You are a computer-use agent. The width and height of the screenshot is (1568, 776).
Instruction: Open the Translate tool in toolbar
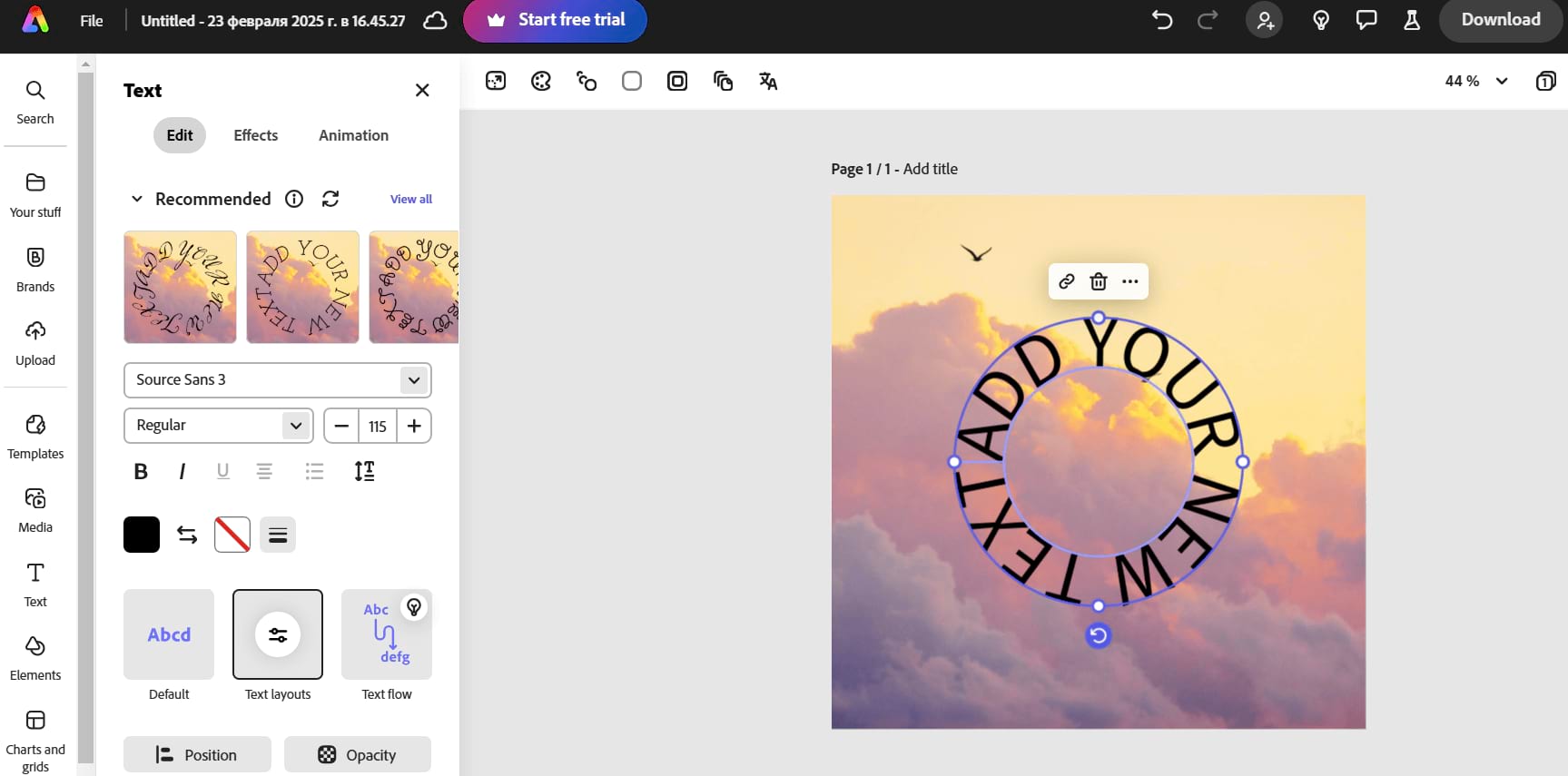(x=768, y=82)
